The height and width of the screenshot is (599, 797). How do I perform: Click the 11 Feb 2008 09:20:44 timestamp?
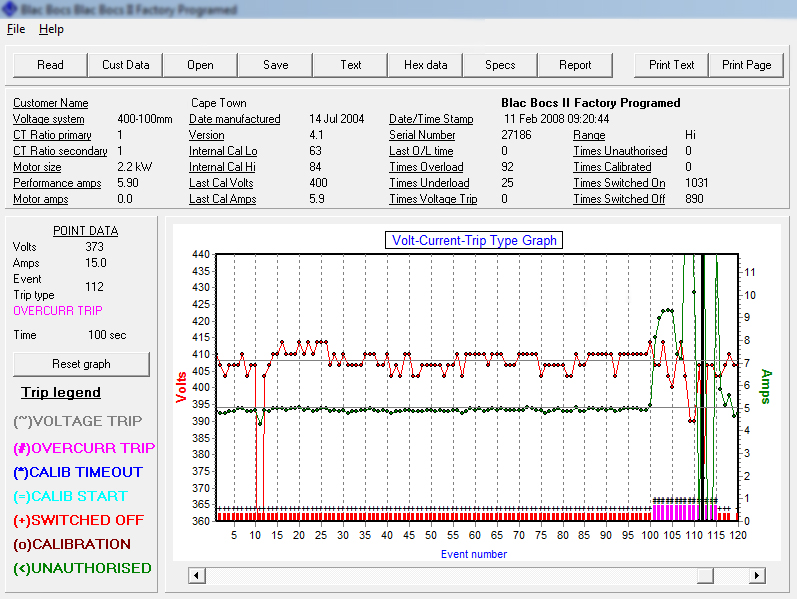(x=557, y=119)
